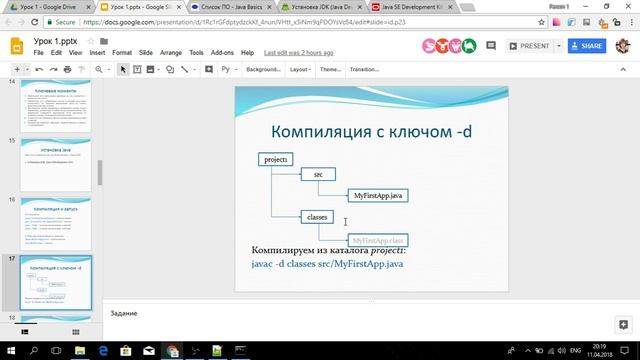Open the line type dropdown arrow

194,70
